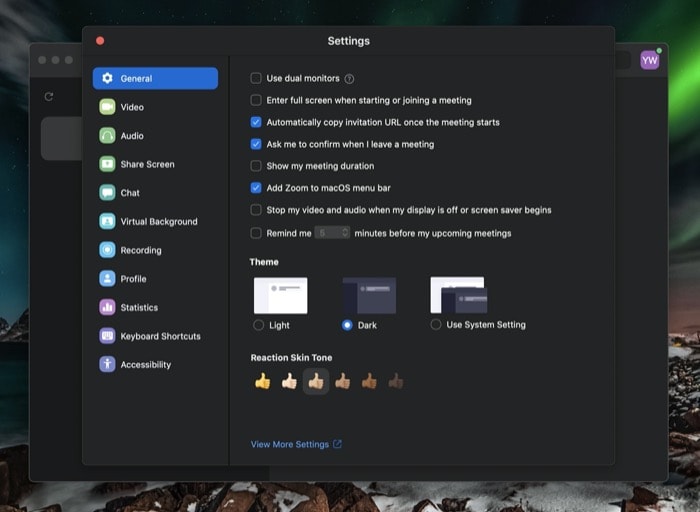Switch to the Share Screen section
Screen dimensions: 700x512
(x=155, y=164)
